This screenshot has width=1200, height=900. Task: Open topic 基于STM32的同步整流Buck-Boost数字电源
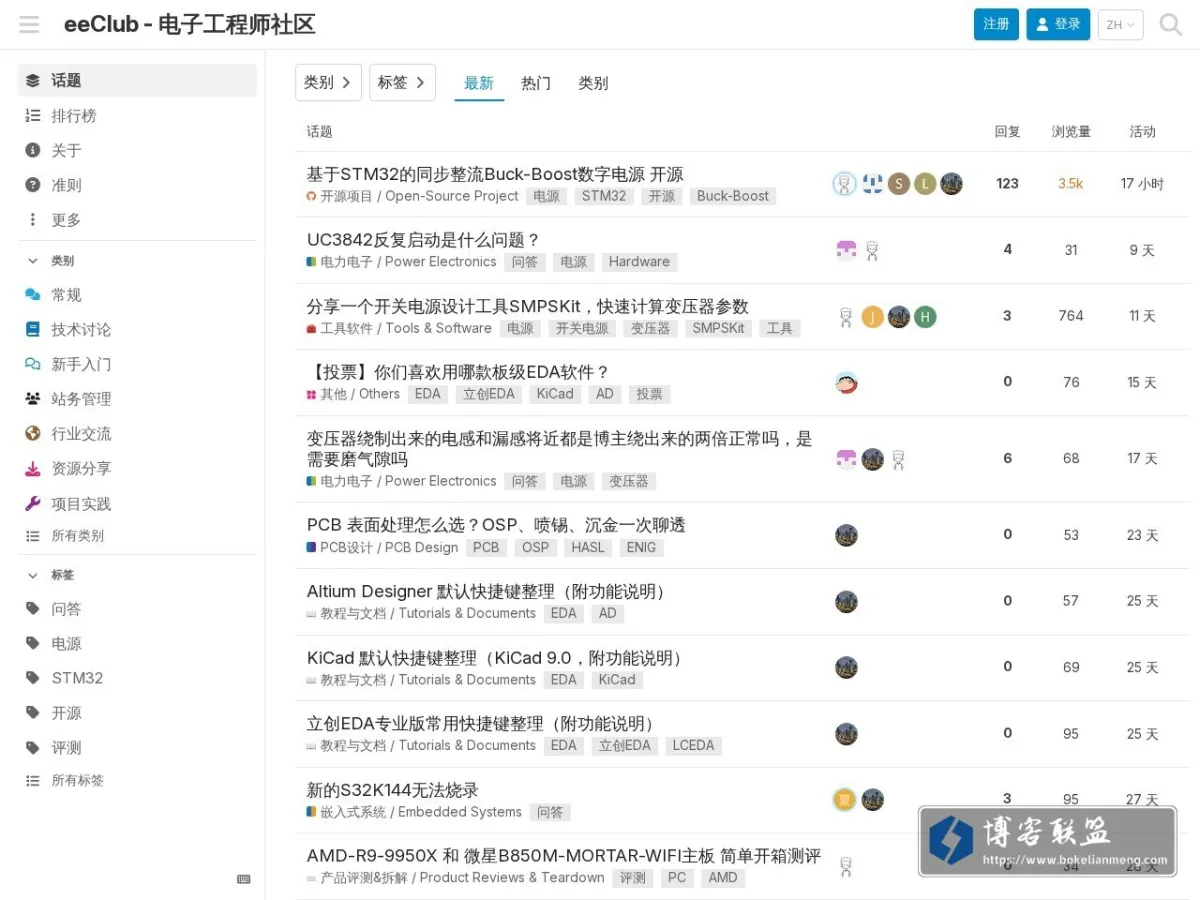pos(495,174)
